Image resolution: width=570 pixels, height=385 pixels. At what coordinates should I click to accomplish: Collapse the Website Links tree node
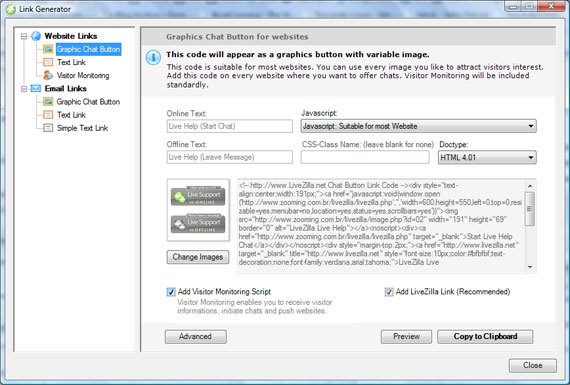tap(24, 36)
